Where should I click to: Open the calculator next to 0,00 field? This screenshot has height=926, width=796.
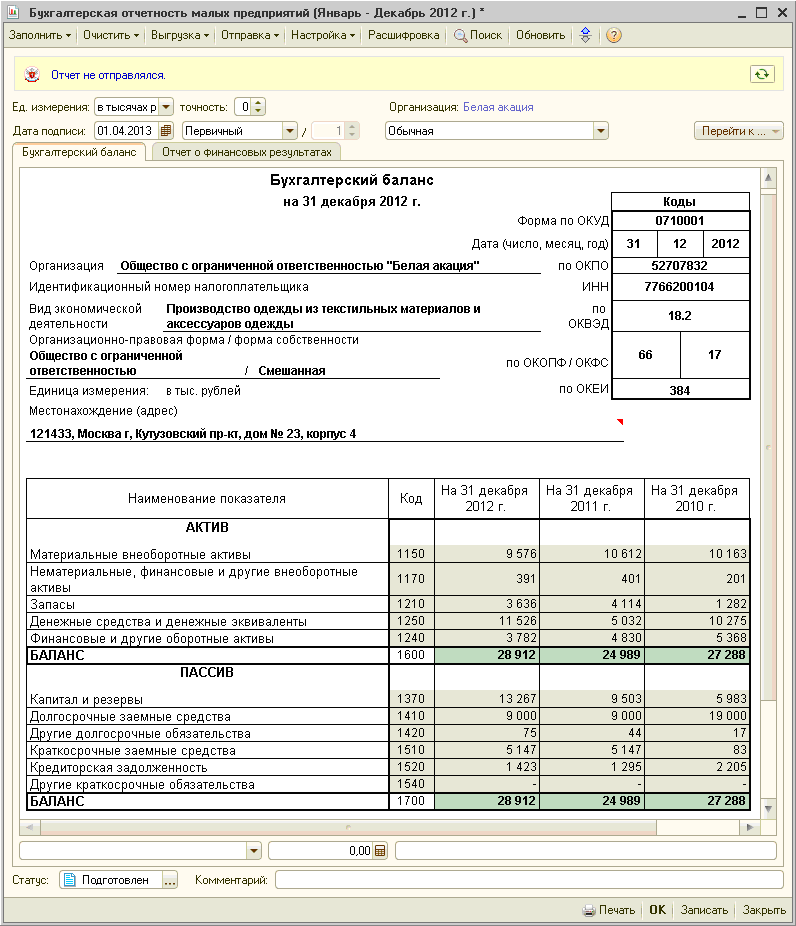pos(380,851)
